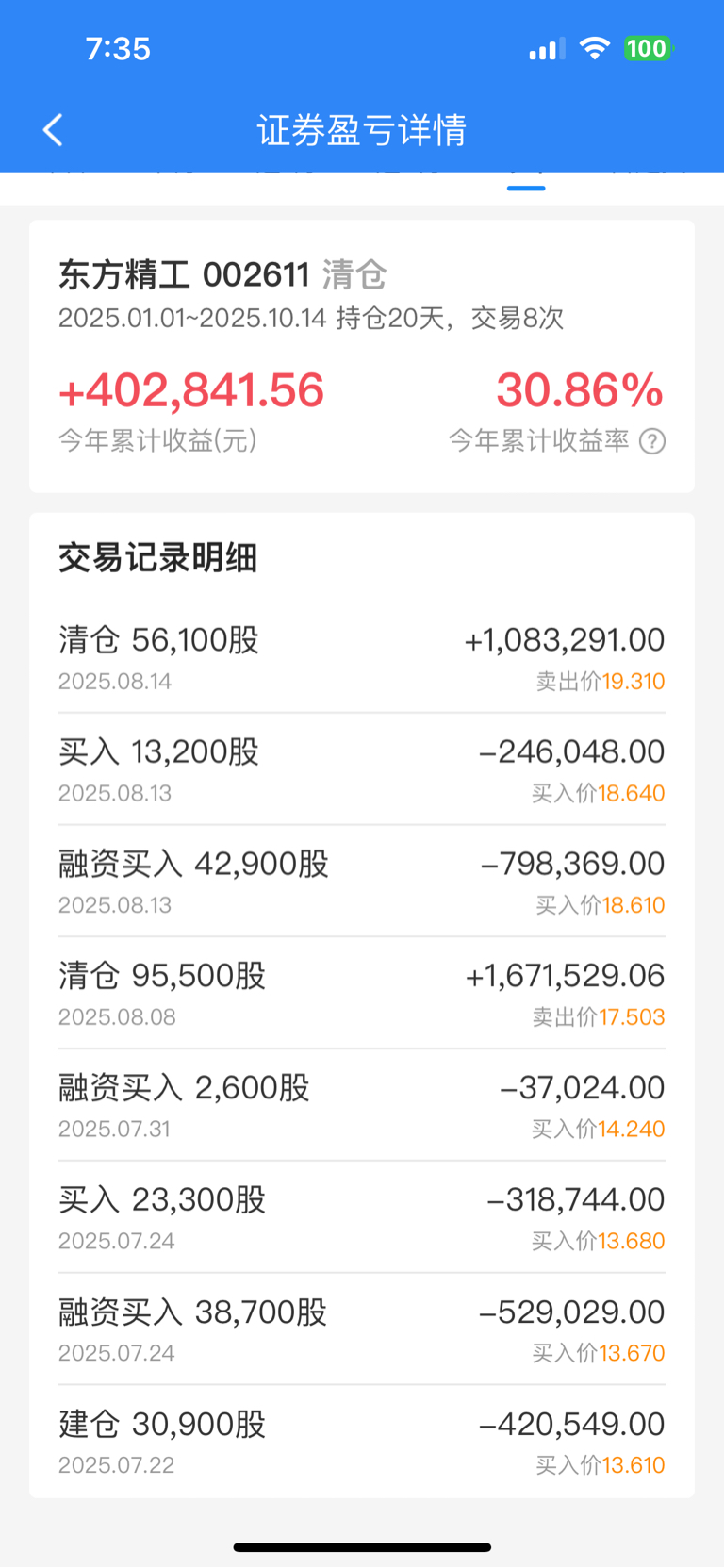Tap the back arrow in the header
Screen dimensions: 724x1568
(54, 130)
